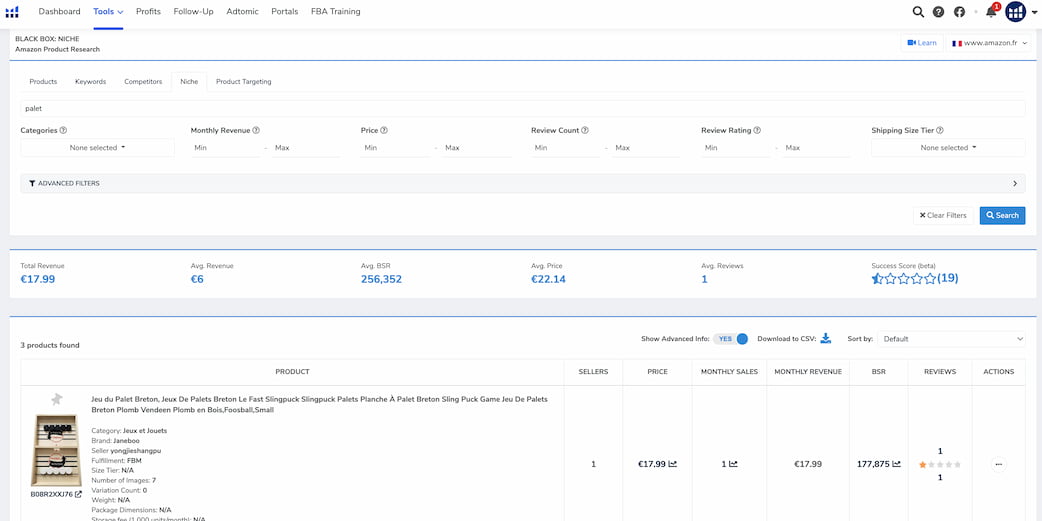Open the Sort by Default dropdown
This screenshot has width=1042, height=521.
(x=952, y=339)
